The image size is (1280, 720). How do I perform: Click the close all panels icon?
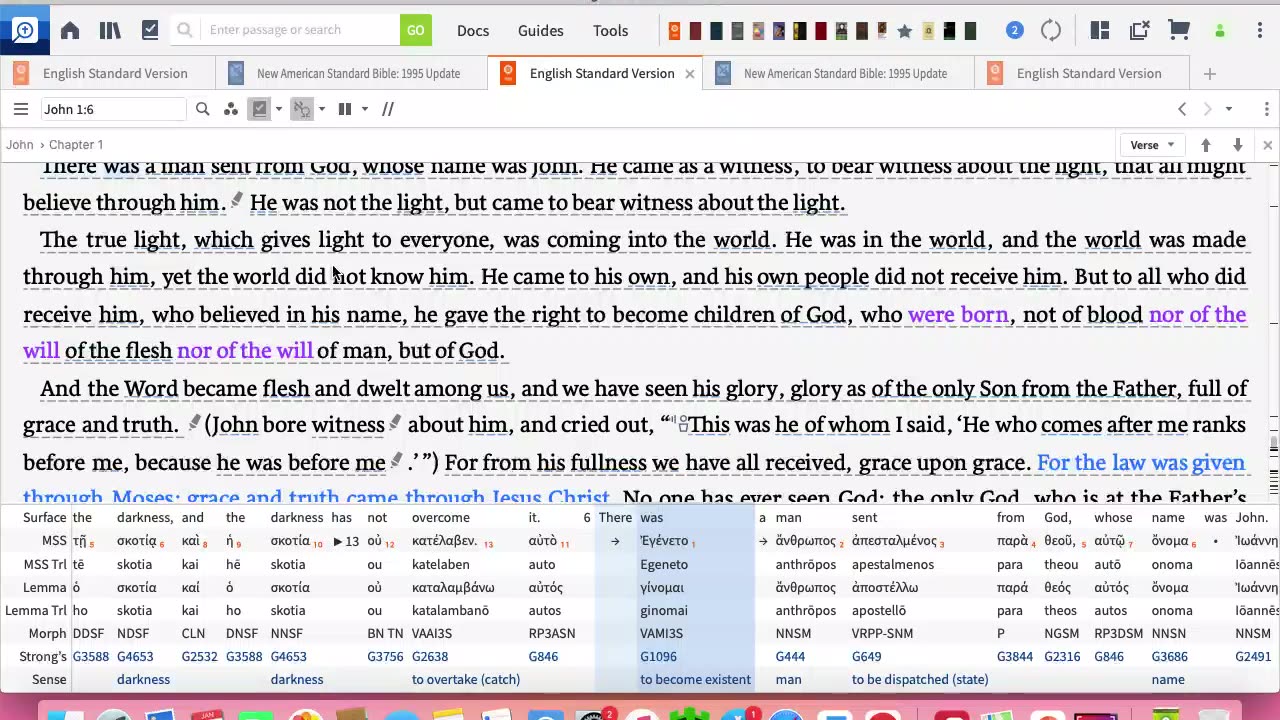point(1139,30)
